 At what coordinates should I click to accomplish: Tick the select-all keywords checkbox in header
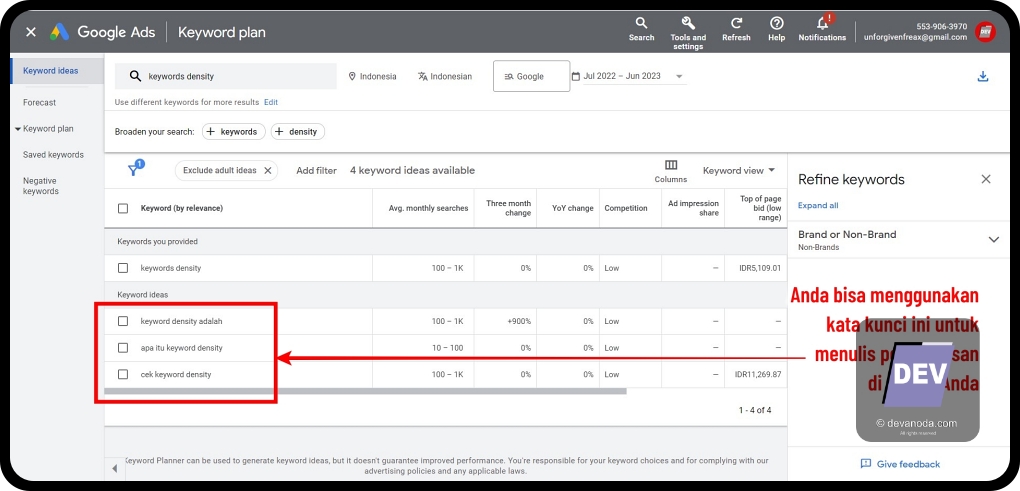tap(123, 208)
